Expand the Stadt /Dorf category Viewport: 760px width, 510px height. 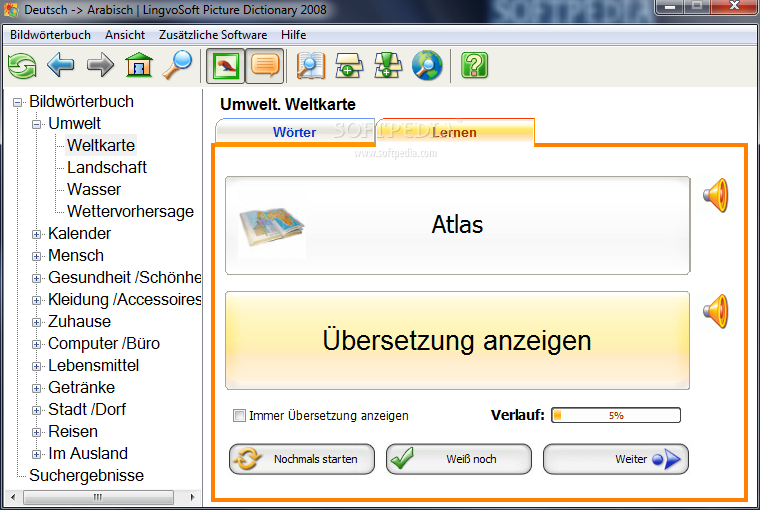36,411
